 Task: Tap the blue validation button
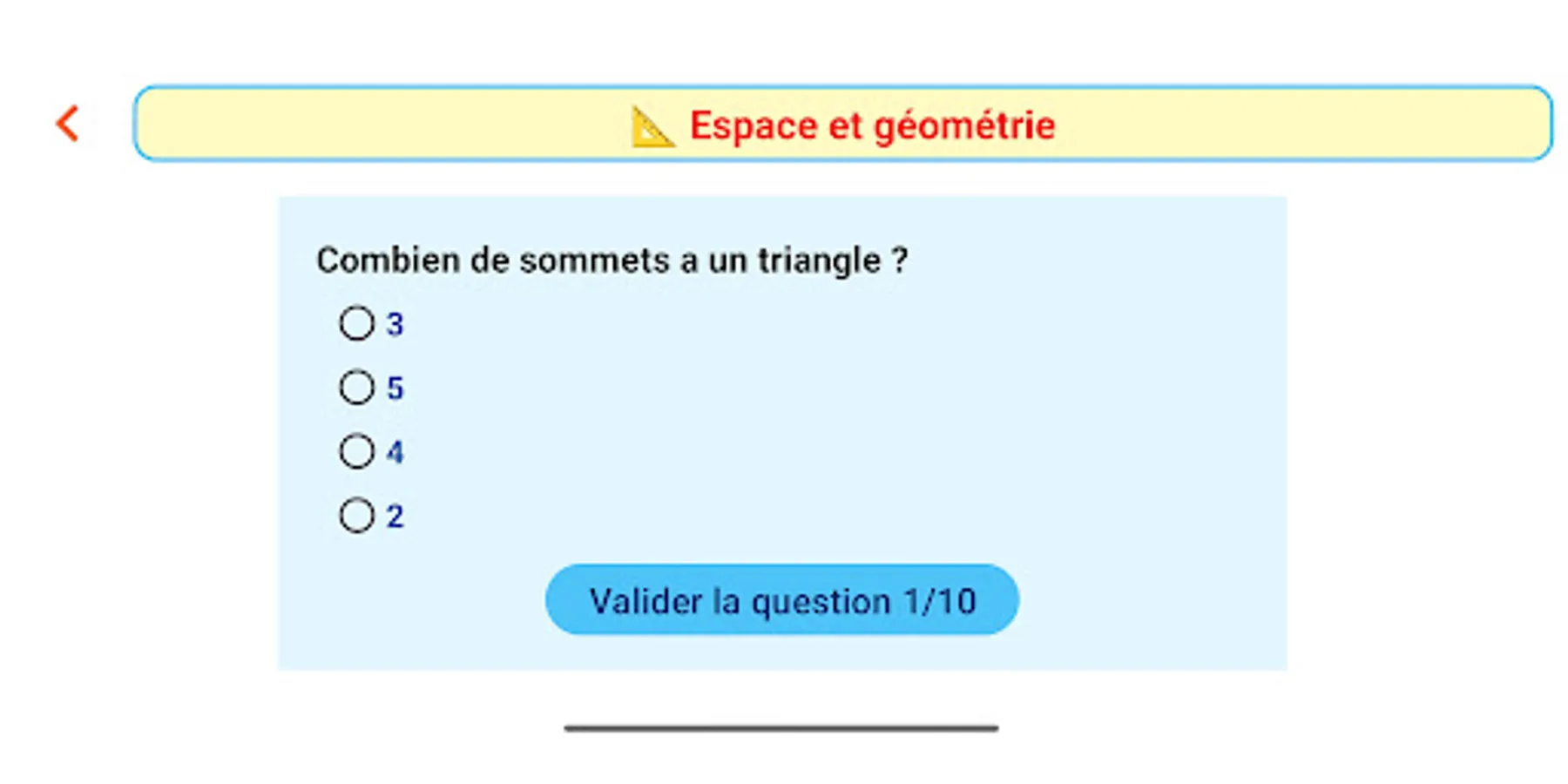[x=781, y=599]
